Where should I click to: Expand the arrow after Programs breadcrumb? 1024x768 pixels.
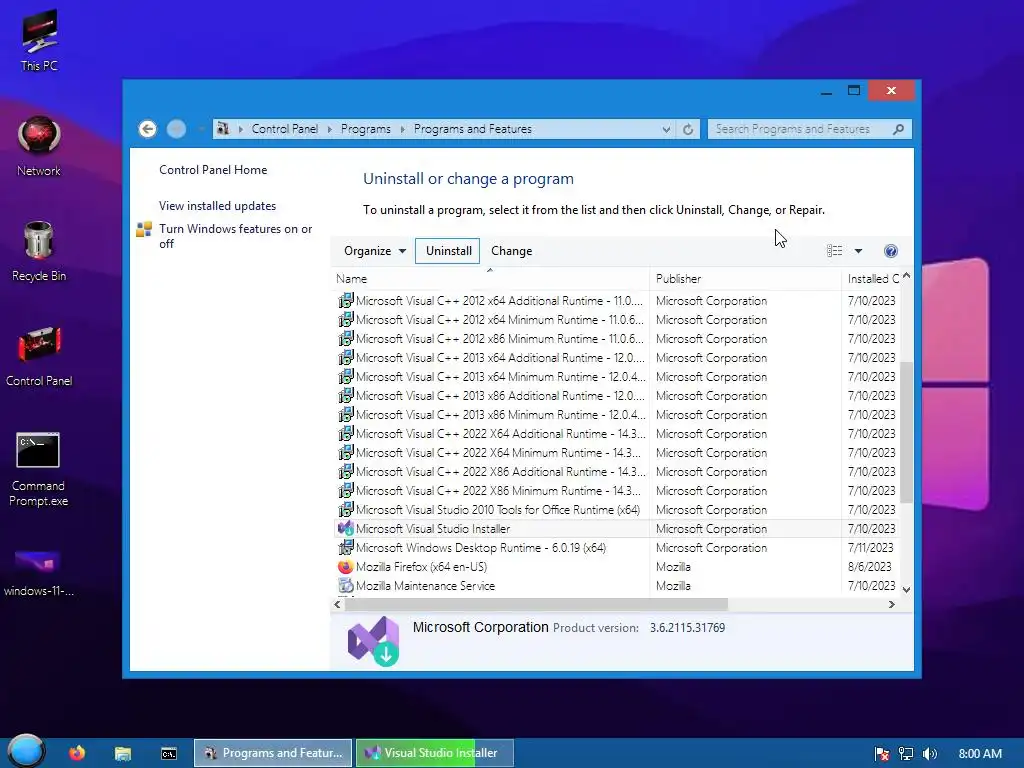pyautogui.click(x=402, y=129)
